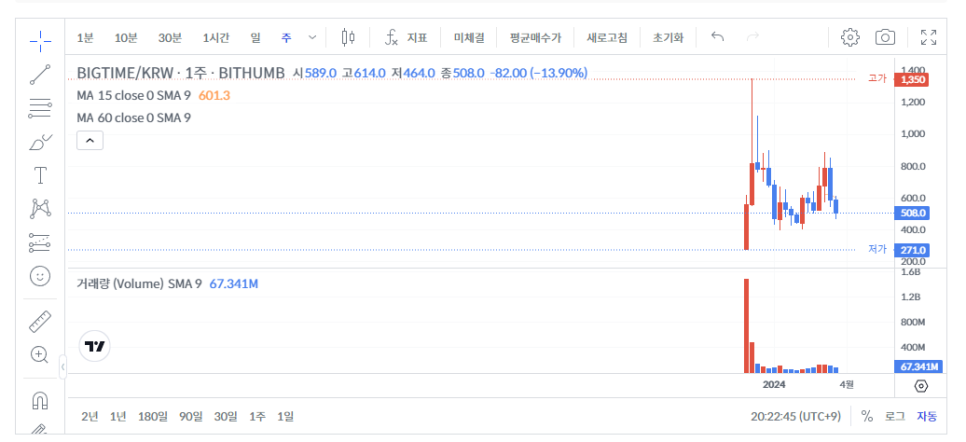The width and height of the screenshot is (966, 442).
Task: Set date range to 1주
Action: (257, 417)
